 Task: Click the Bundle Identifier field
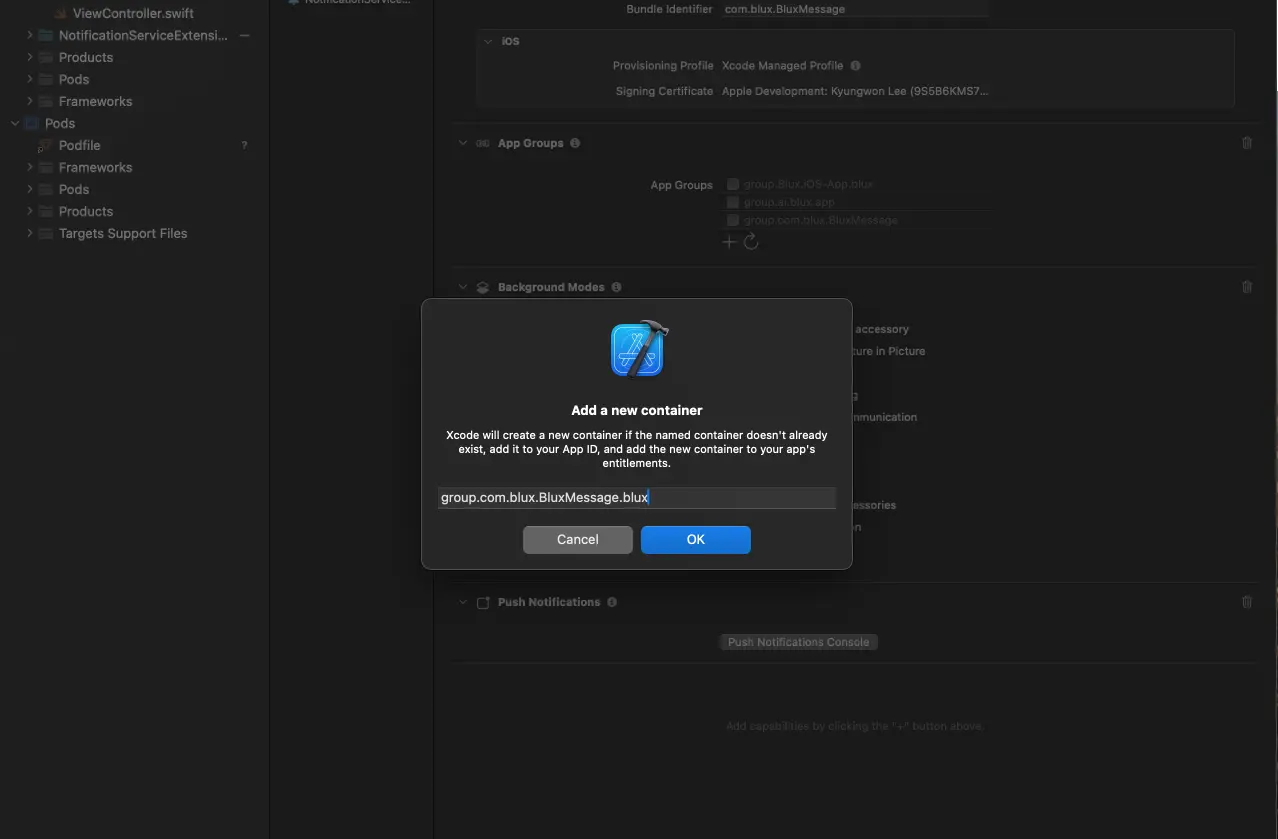[855, 9]
